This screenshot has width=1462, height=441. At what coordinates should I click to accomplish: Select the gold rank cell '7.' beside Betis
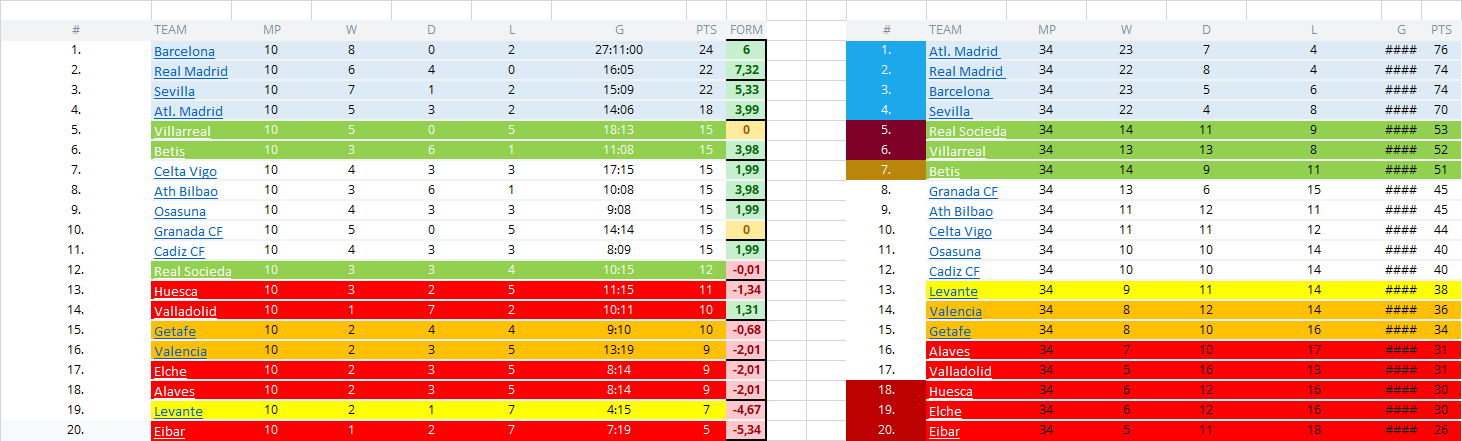886,171
